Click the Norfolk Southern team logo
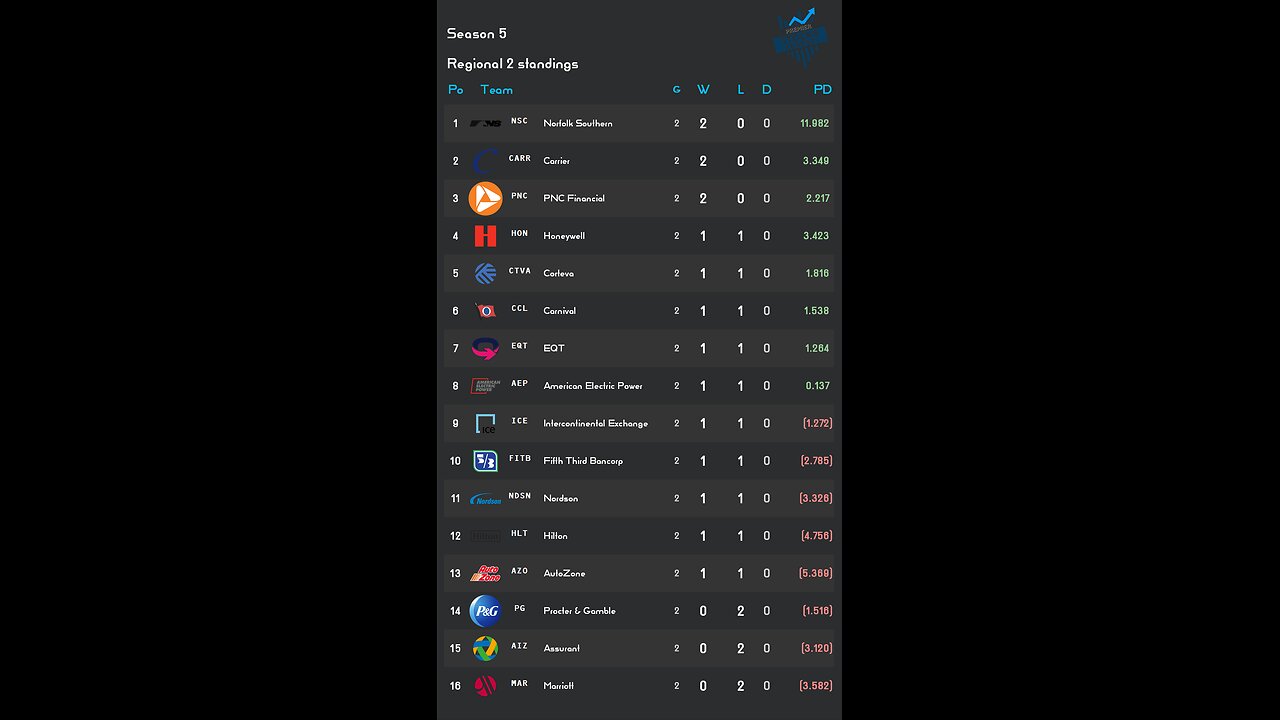The height and width of the screenshot is (720, 1280). tap(486, 123)
